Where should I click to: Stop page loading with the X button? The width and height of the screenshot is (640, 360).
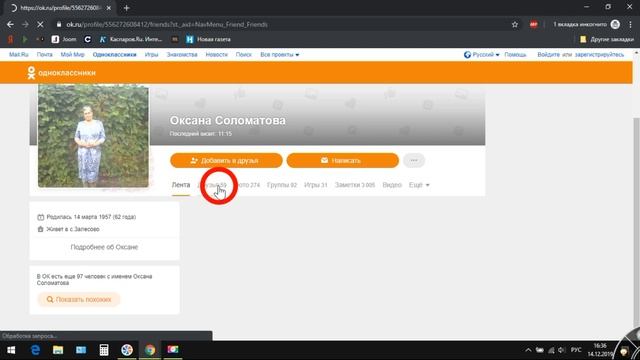(x=40, y=24)
